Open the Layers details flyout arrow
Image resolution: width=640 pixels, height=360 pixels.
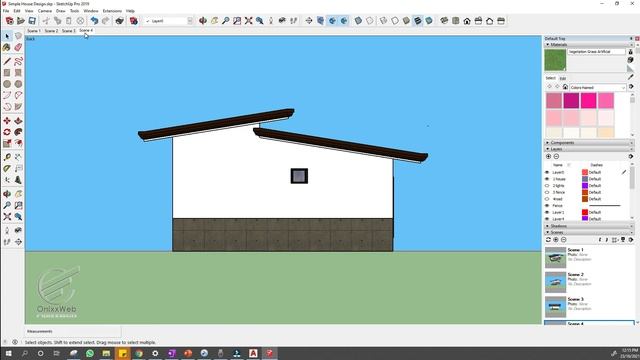point(631,156)
